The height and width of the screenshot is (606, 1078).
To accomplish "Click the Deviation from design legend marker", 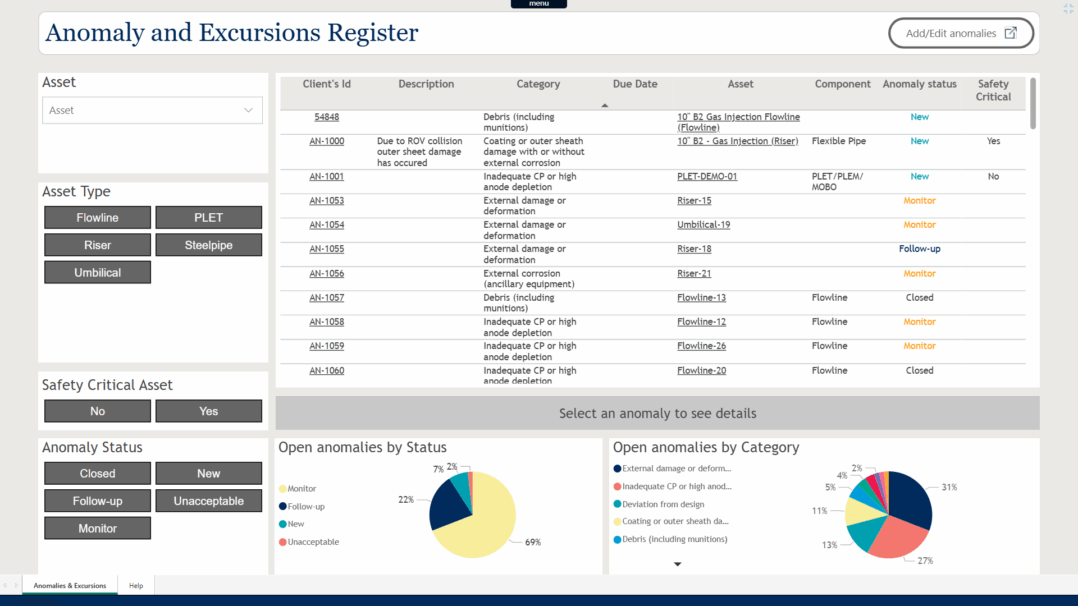I will click(x=617, y=504).
